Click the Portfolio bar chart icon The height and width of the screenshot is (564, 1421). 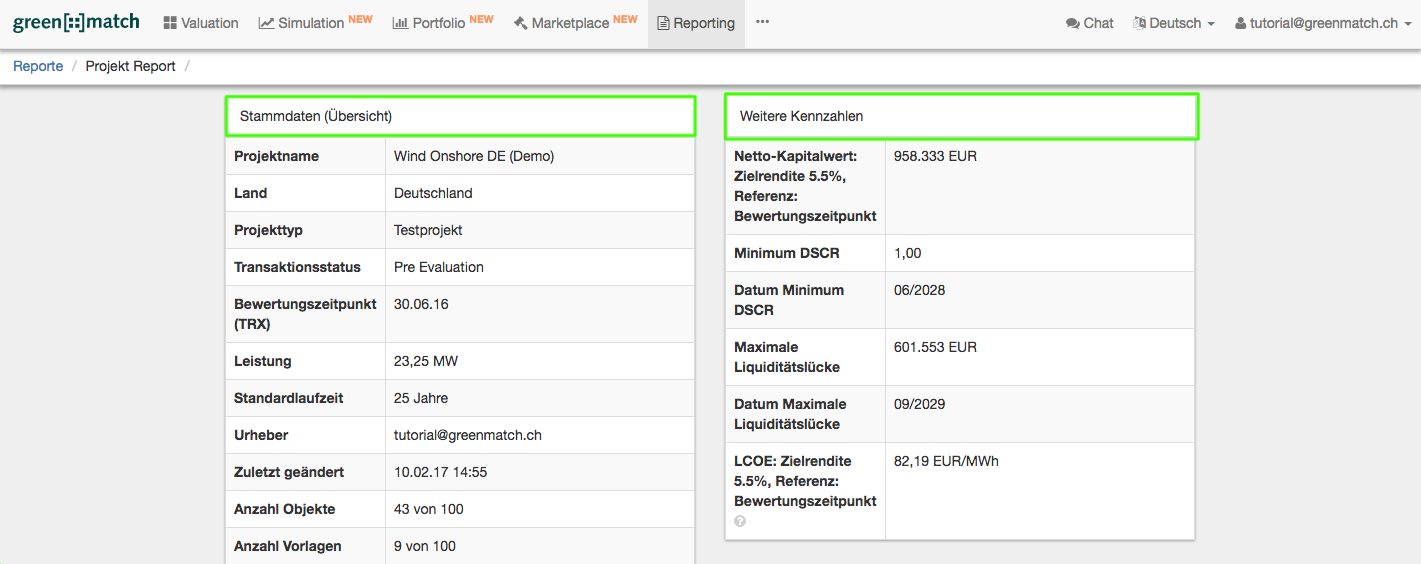point(400,23)
